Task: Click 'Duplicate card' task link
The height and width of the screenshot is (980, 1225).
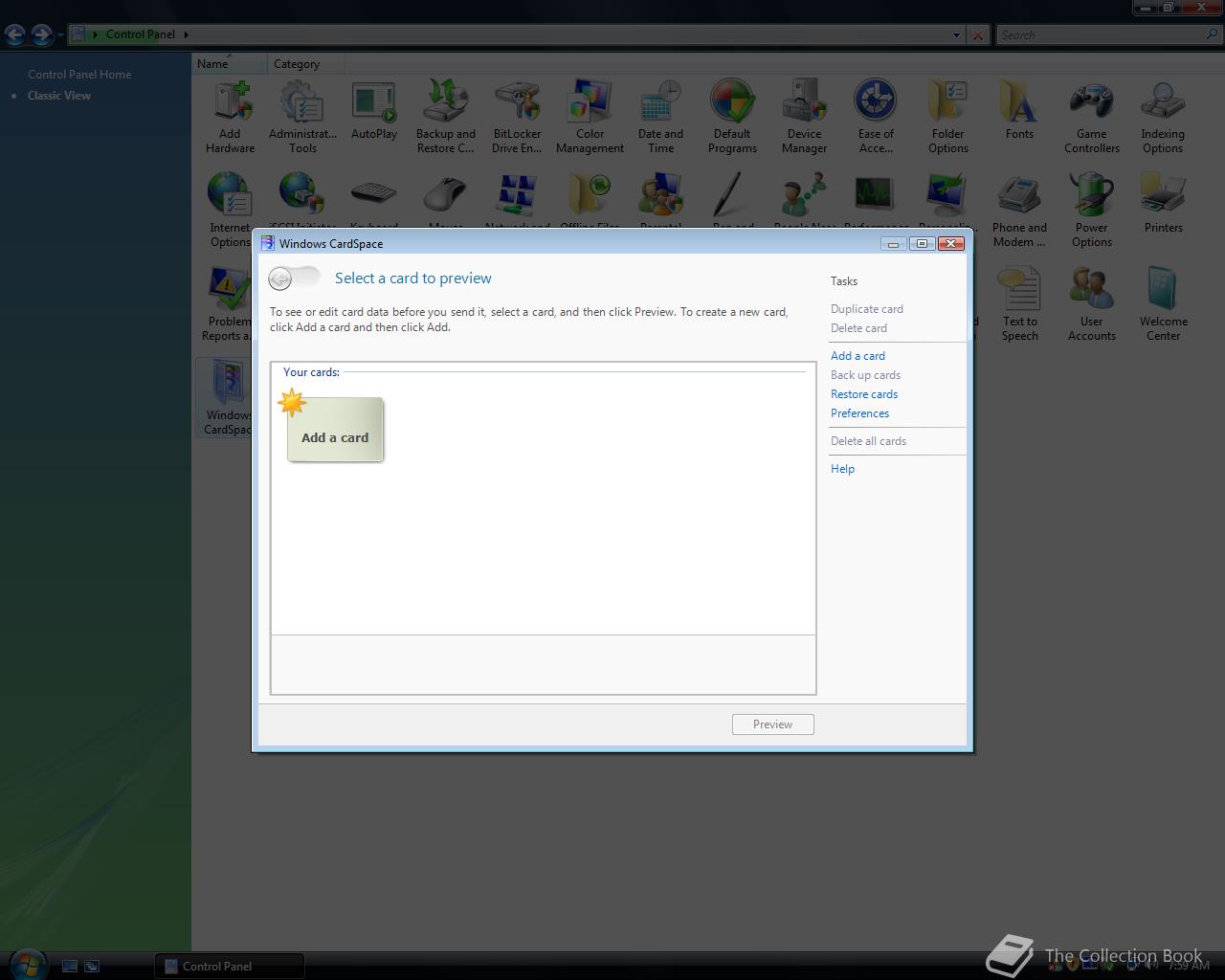Action: (867, 309)
